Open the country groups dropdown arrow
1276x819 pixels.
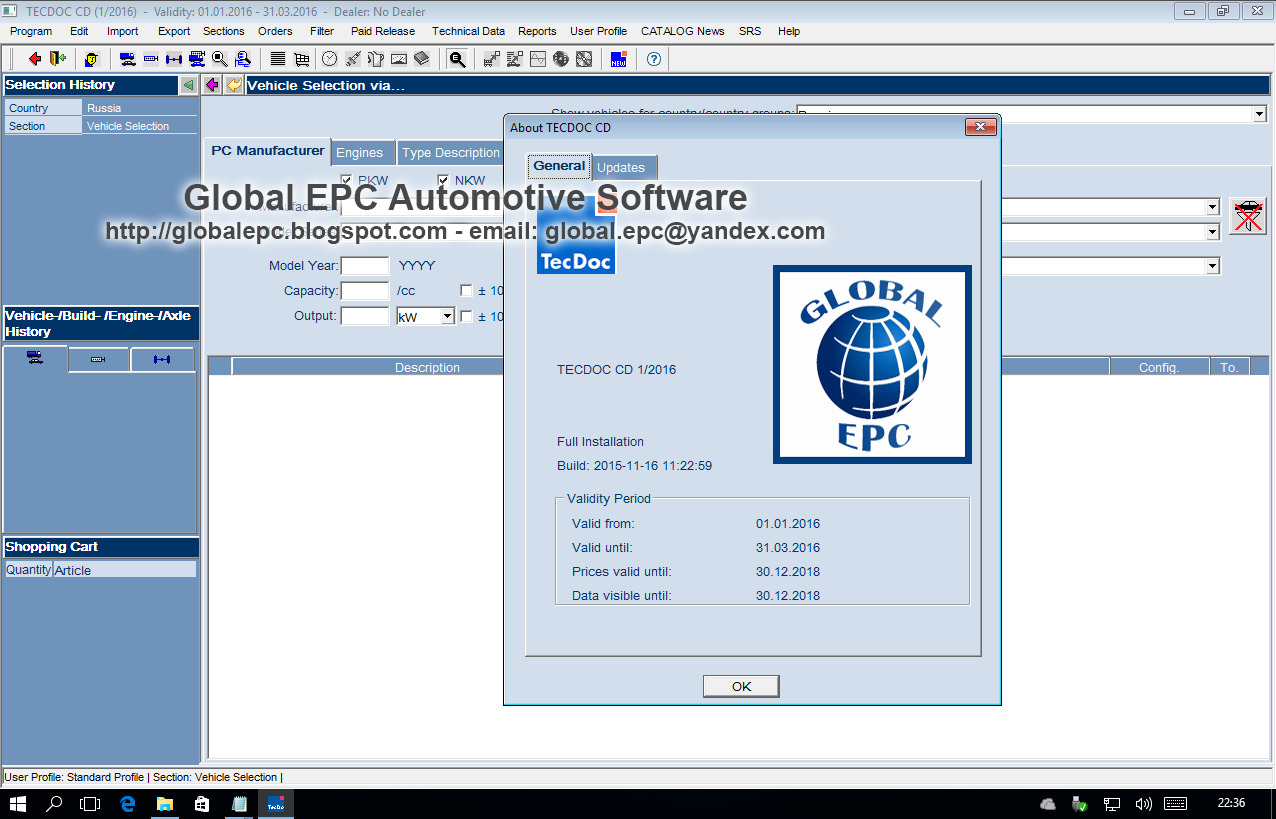(x=1259, y=115)
